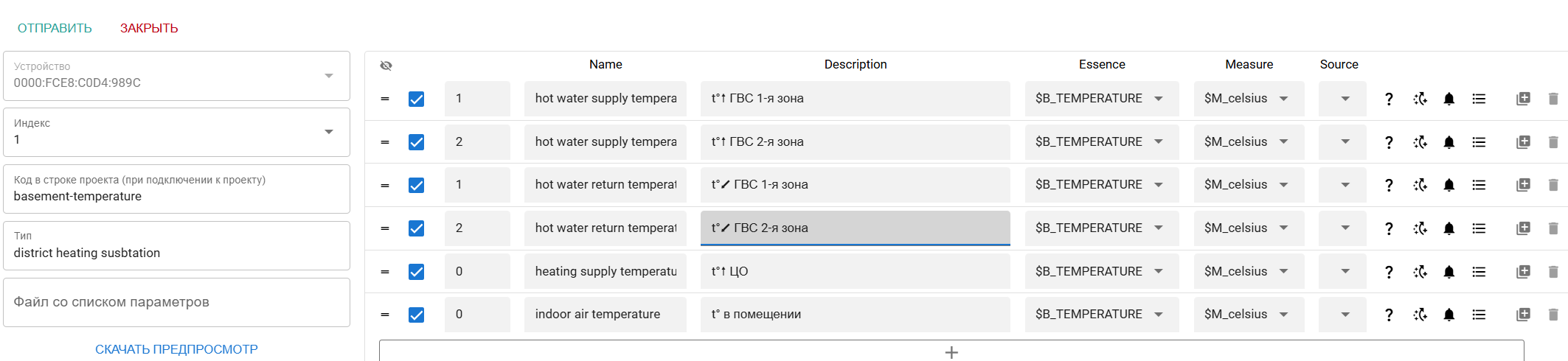
Task: Click the ОТПРАВИТЬ button
Action: 55,28
